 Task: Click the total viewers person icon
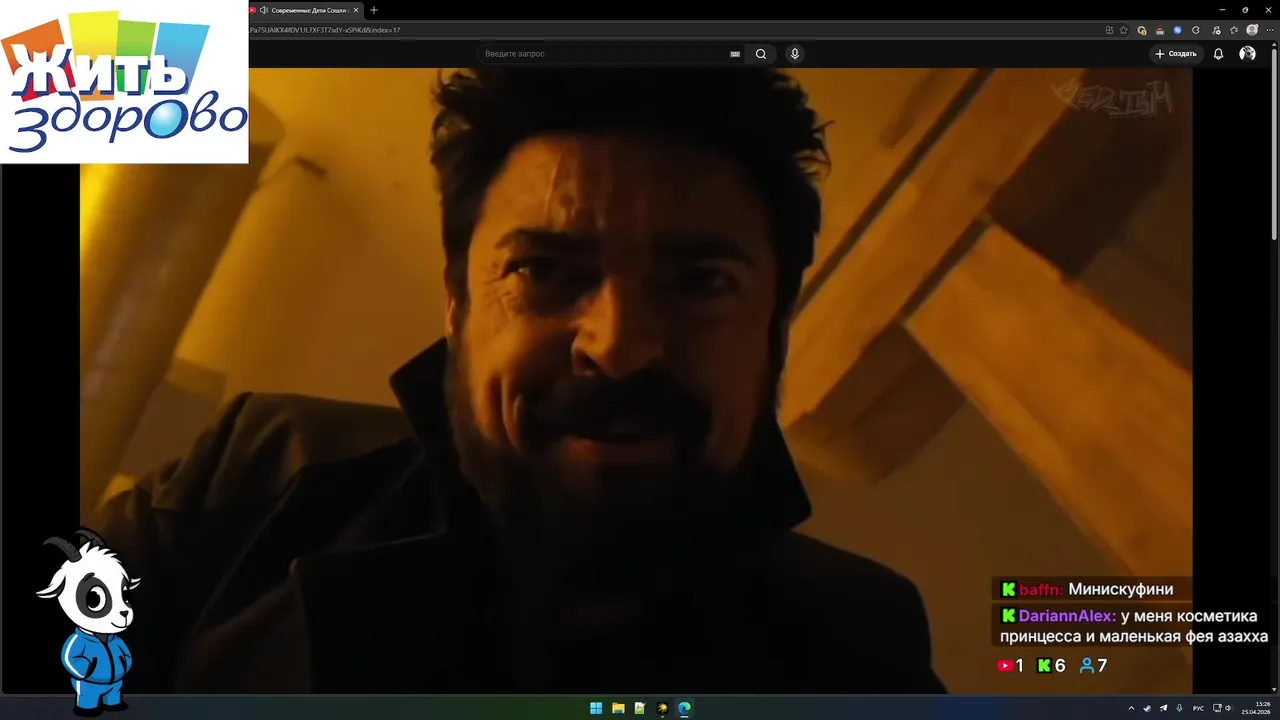(x=1087, y=666)
